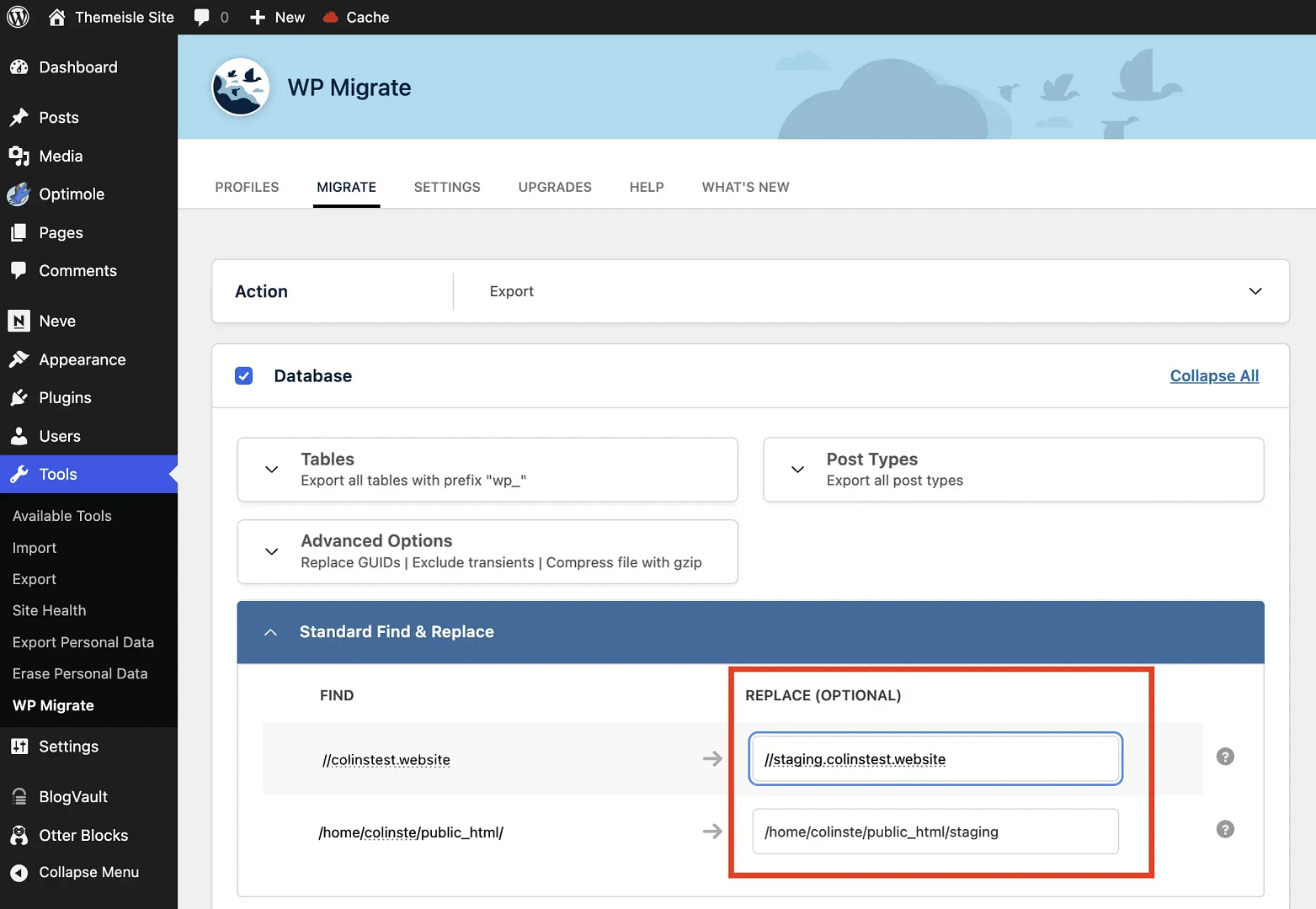Click the public_html/staging replace field

(935, 832)
